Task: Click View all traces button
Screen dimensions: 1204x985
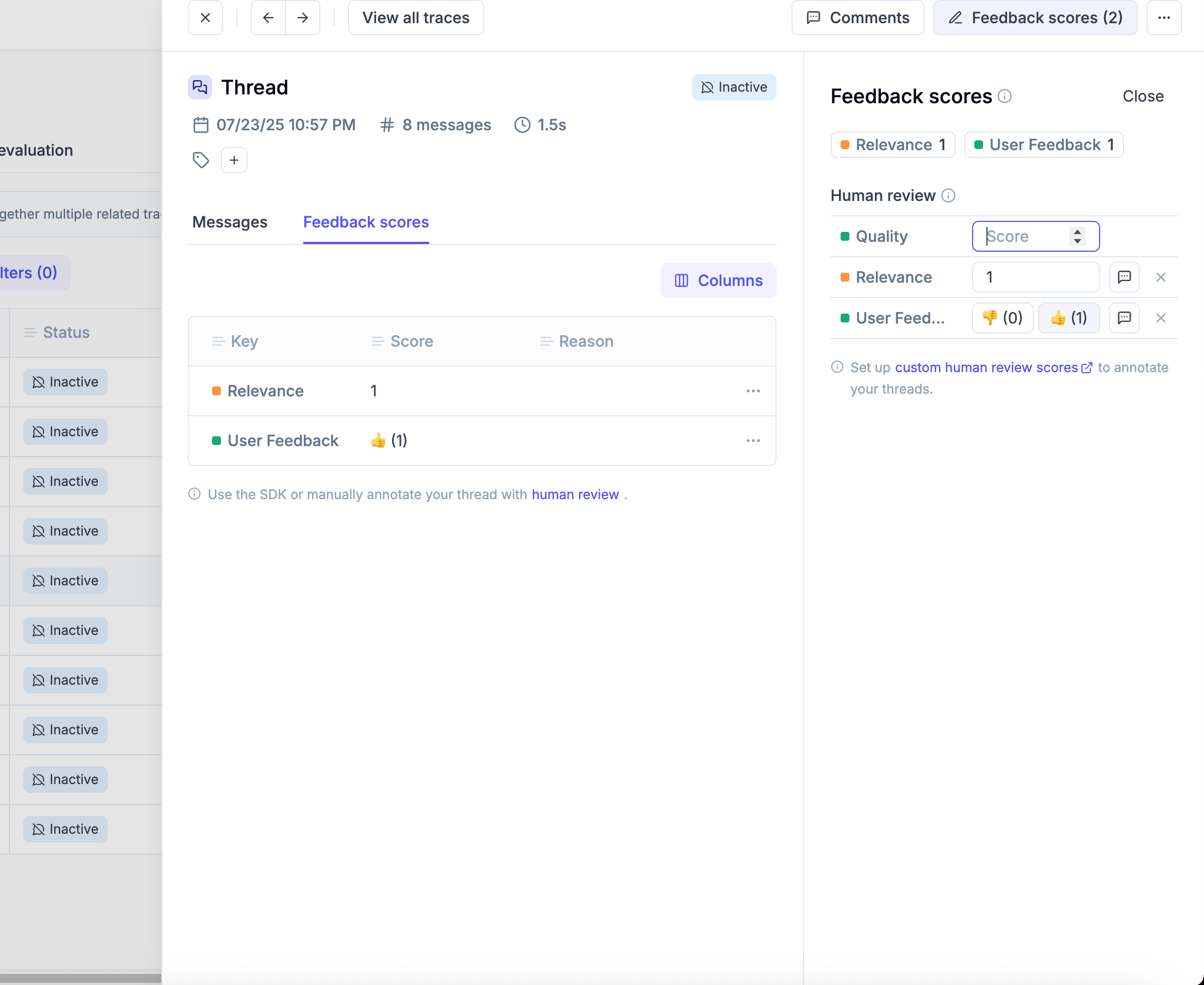Action: 415,18
